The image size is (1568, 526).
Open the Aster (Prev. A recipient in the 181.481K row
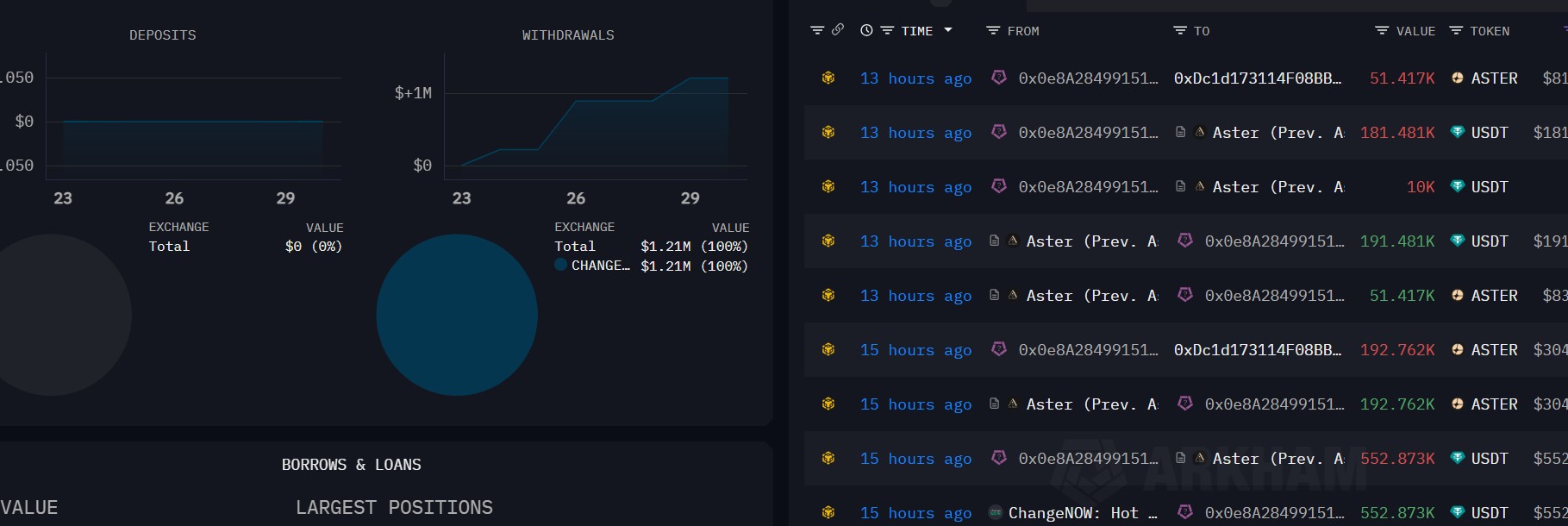coord(1278,133)
